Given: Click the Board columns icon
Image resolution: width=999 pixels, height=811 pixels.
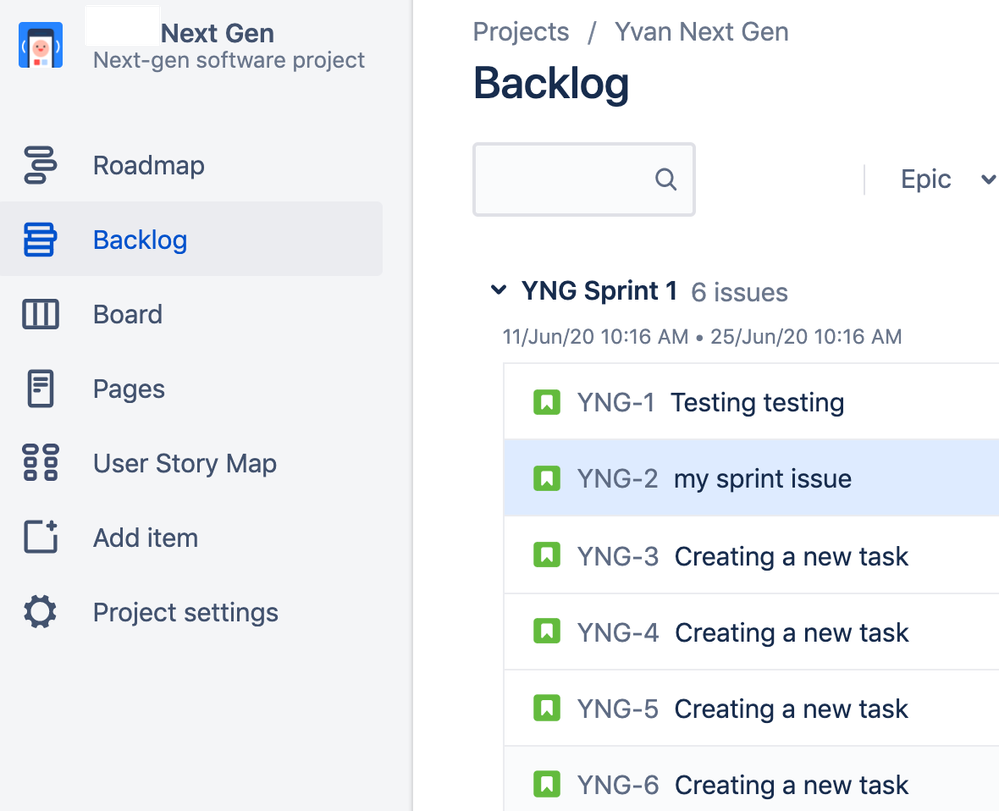Looking at the screenshot, I should tap(40, 314).
